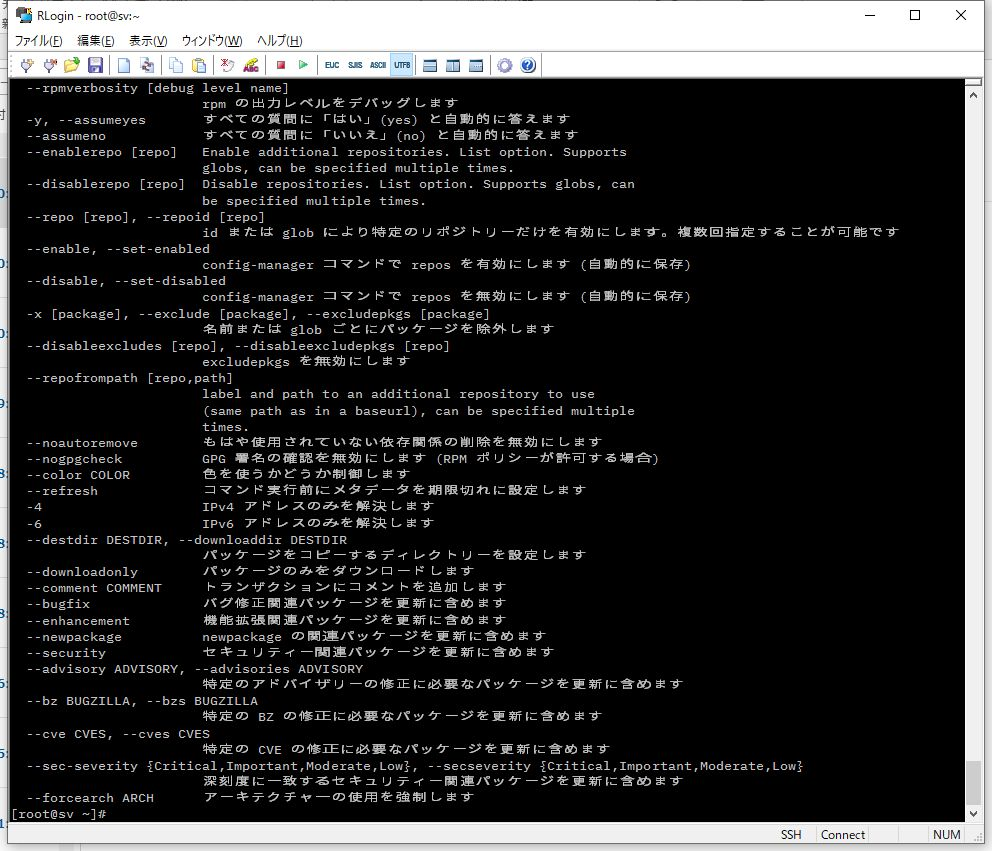This screenshot has width=992, height=851.
Task: Click the --security option text
Action: click(66, 653)
